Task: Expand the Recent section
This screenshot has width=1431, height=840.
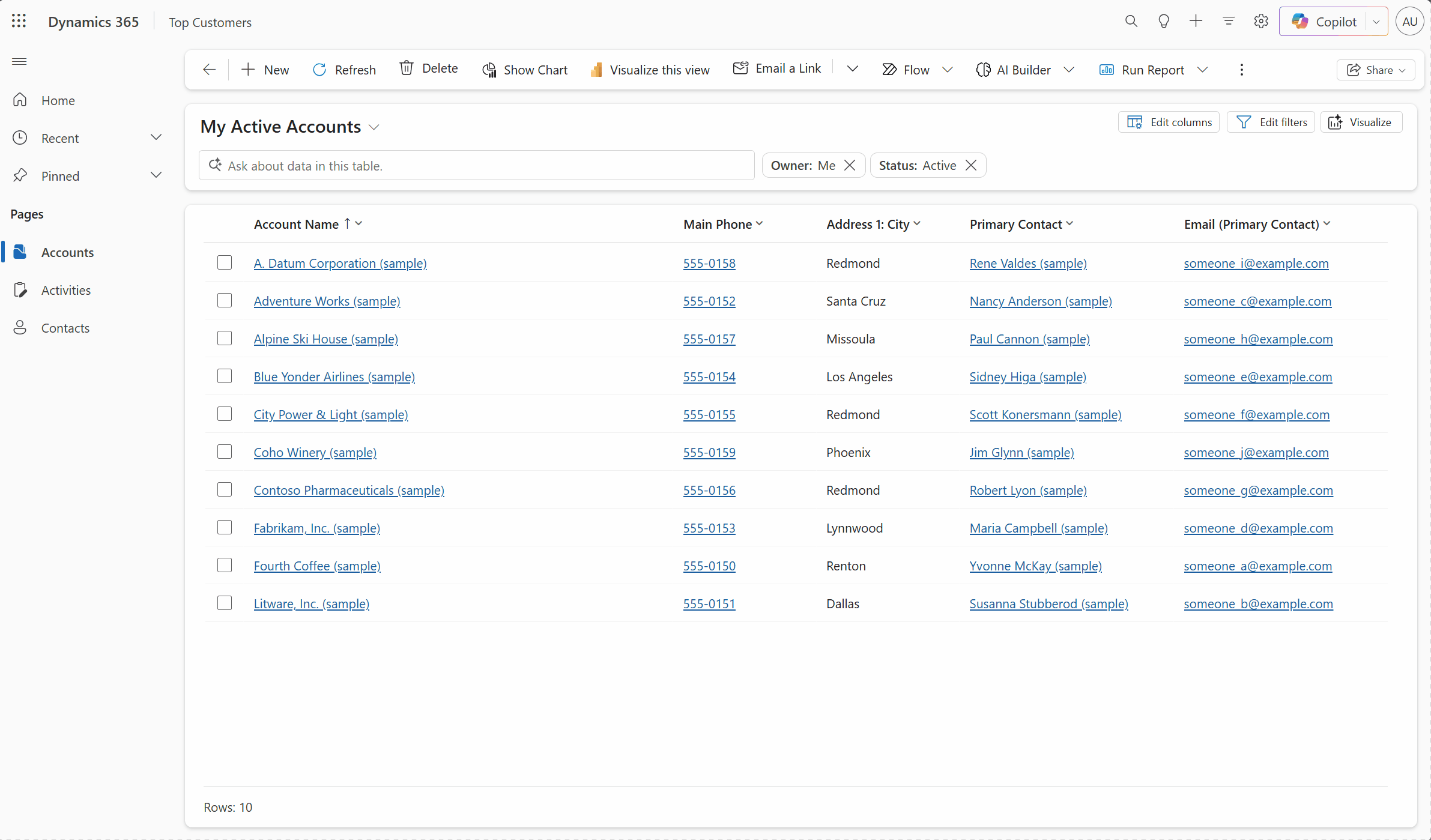Action: [156, 137]
